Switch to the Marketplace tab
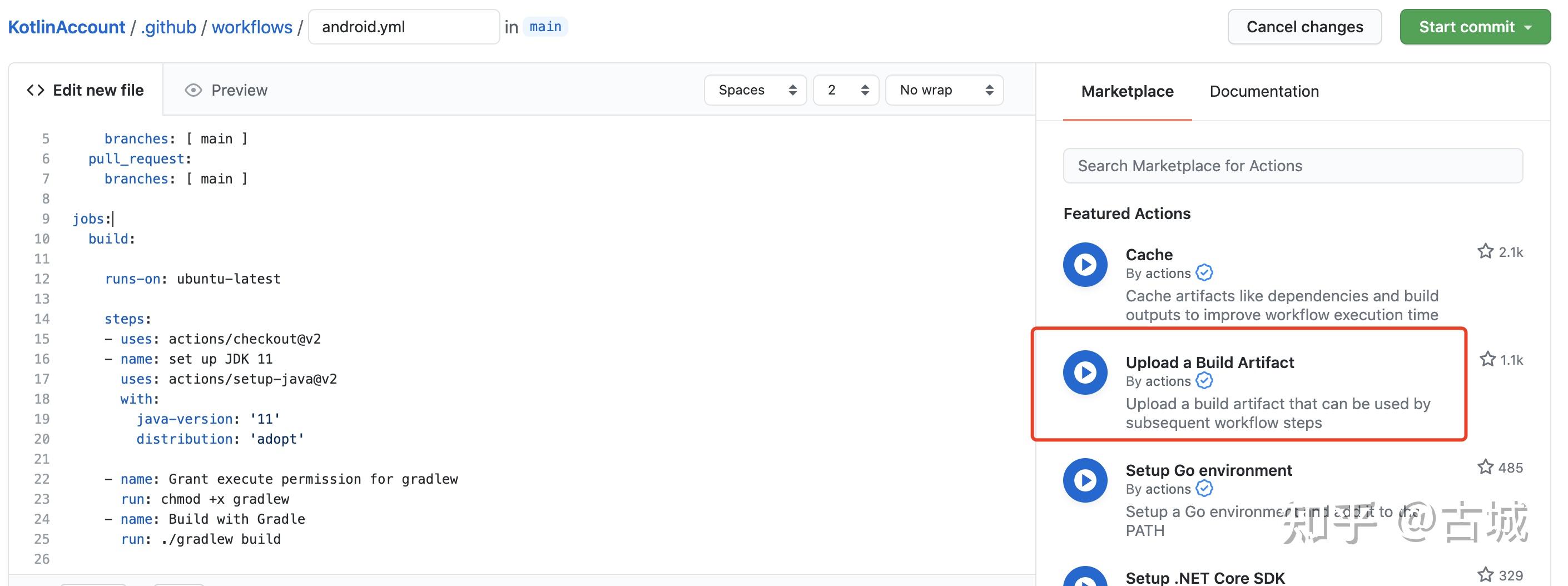The width and height of the screenshot is (1568, 586). click(x=1127, y=91)
